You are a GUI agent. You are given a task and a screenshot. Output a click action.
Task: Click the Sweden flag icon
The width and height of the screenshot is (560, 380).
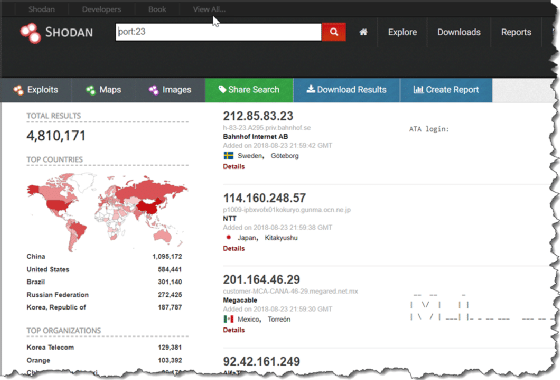pyautogui.click(x=228, y=155)
